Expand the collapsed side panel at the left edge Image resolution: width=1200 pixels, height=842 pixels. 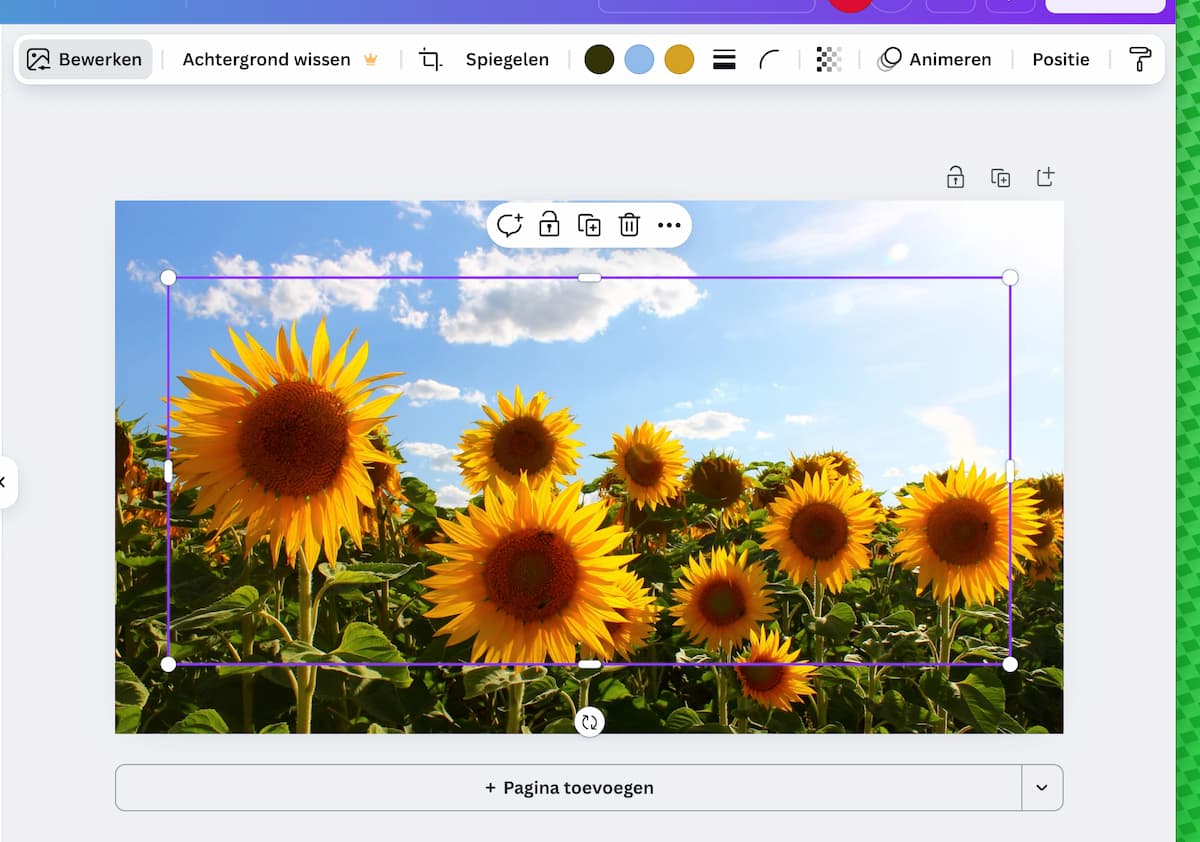5,482
